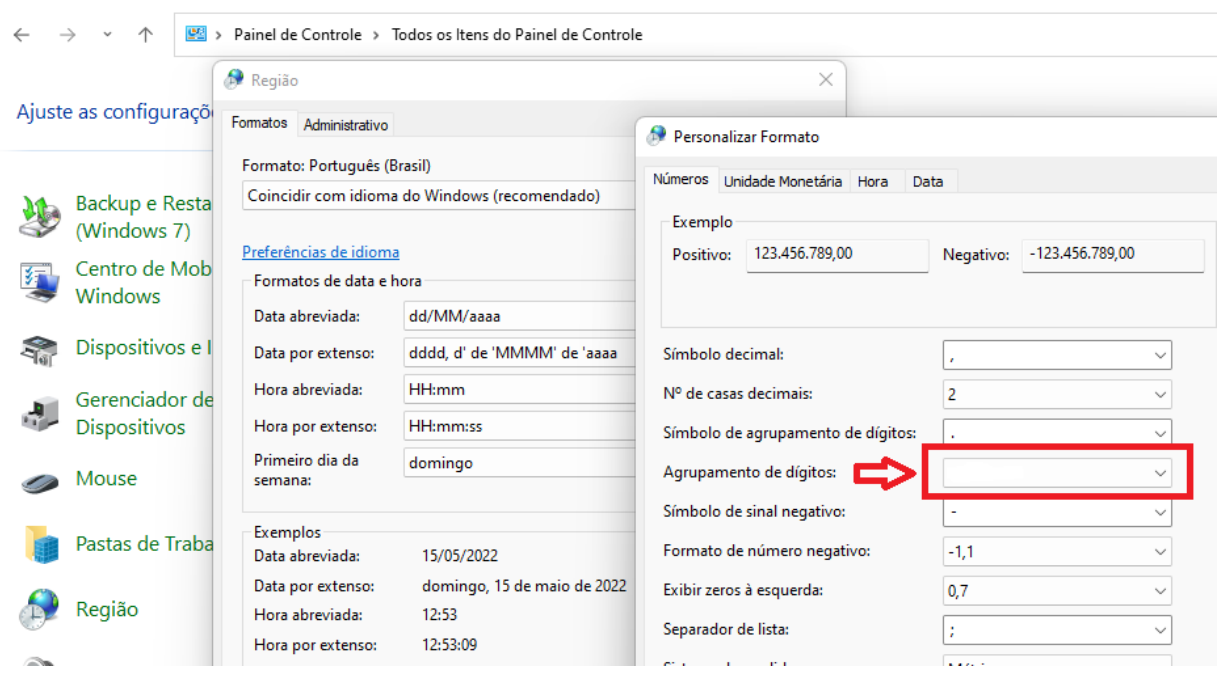Open Primeiro dia da semana dropdown

coord(520,463)
